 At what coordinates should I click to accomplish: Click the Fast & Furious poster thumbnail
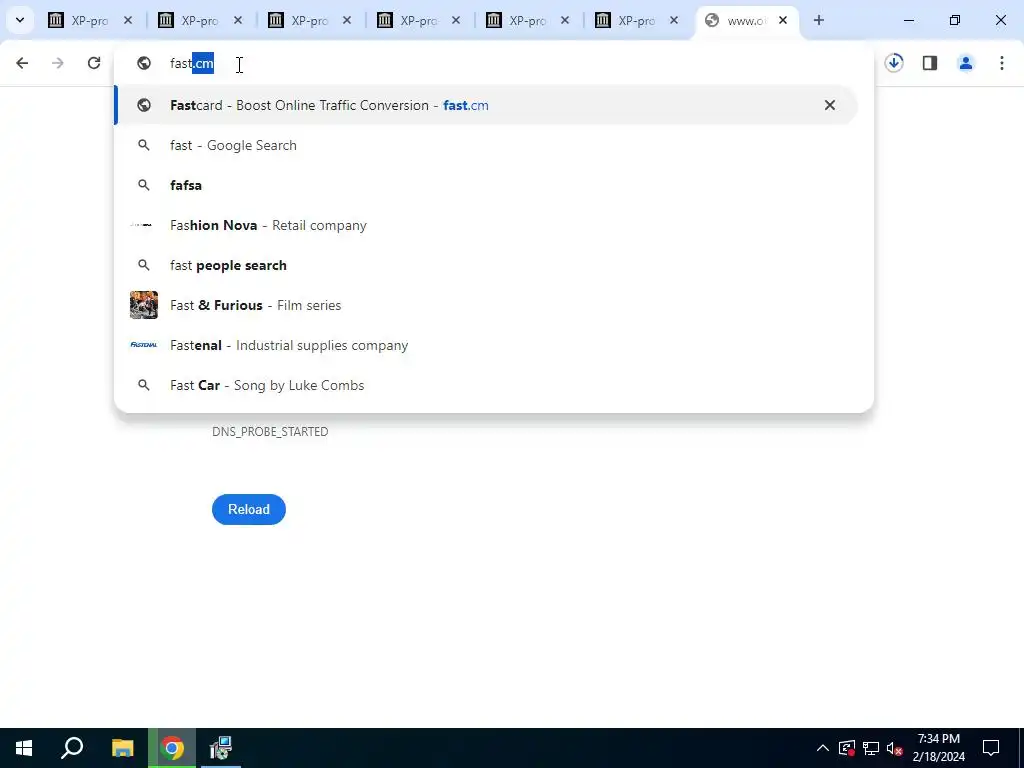click(144, 305)
